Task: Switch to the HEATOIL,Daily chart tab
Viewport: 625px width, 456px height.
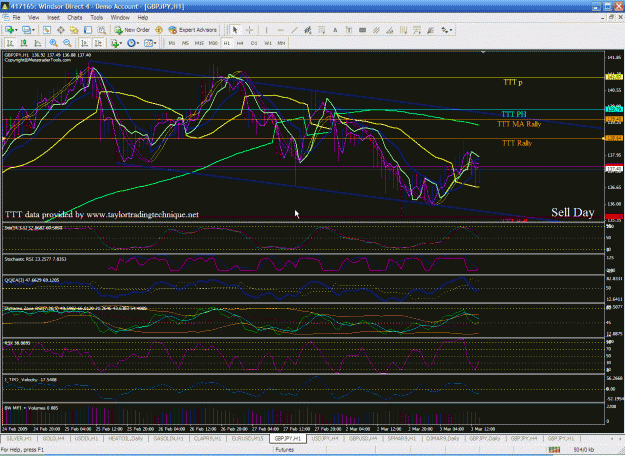Action: [125, 438]
